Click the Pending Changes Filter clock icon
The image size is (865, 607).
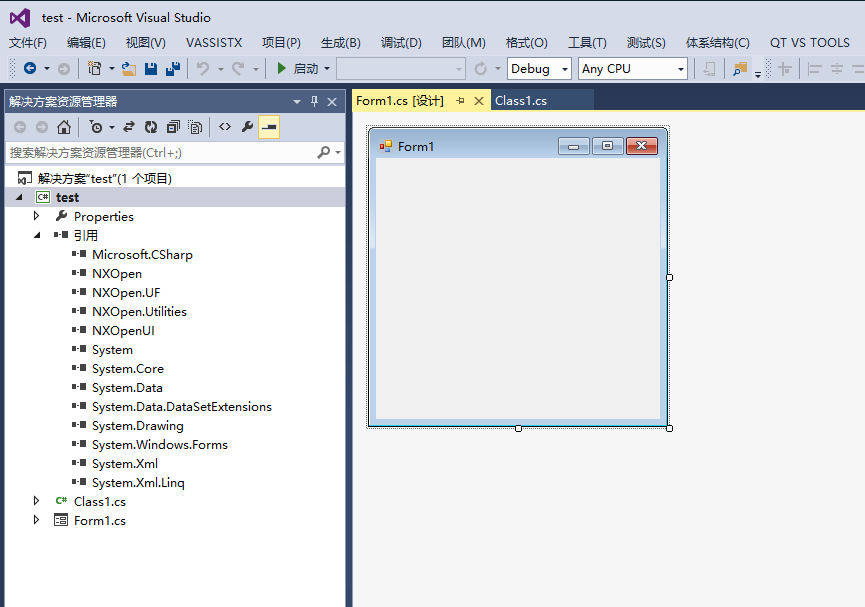96,127
